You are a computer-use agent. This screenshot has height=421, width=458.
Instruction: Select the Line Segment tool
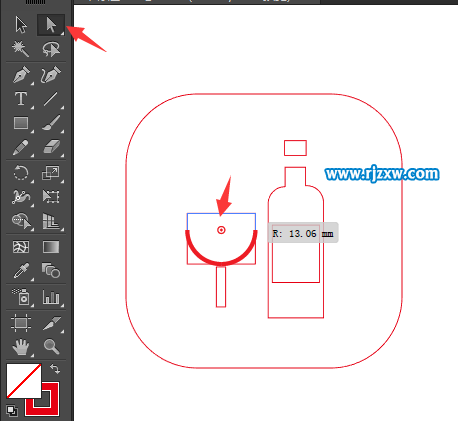pyautogui.click(x=51, y=99)
